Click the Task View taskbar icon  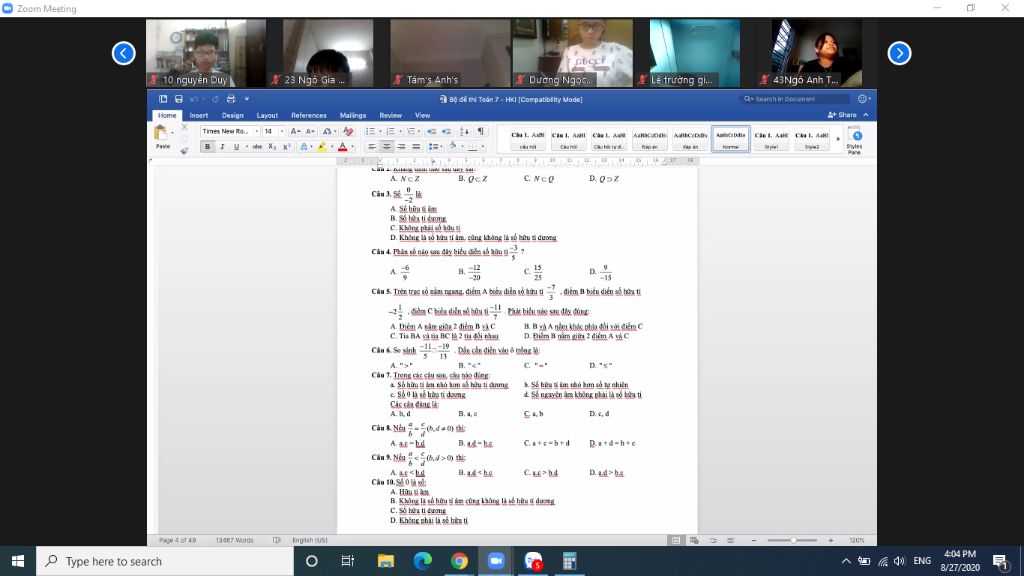[x=348, y=561]
